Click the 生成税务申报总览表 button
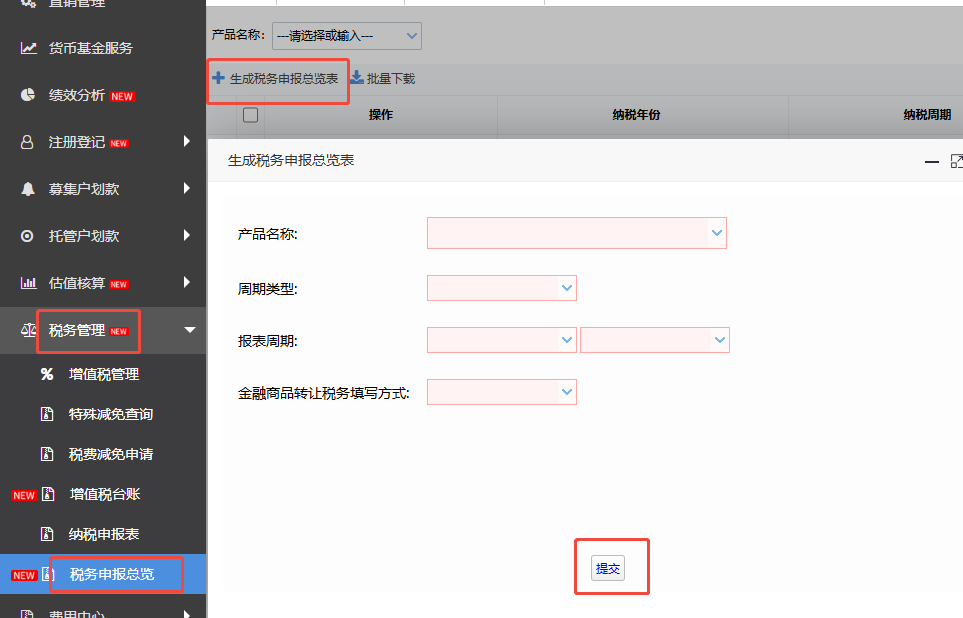963x618 pixels. pos(275,79)
